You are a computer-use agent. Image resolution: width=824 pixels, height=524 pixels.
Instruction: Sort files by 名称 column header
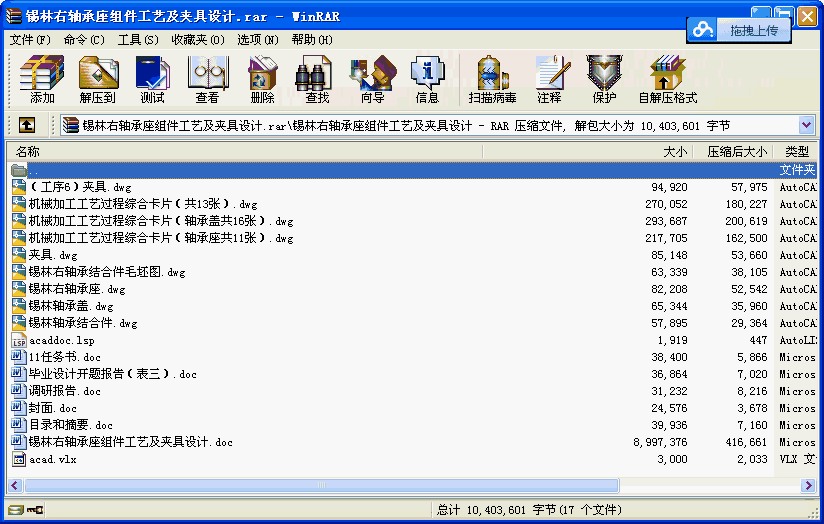(x=28, y=151)
